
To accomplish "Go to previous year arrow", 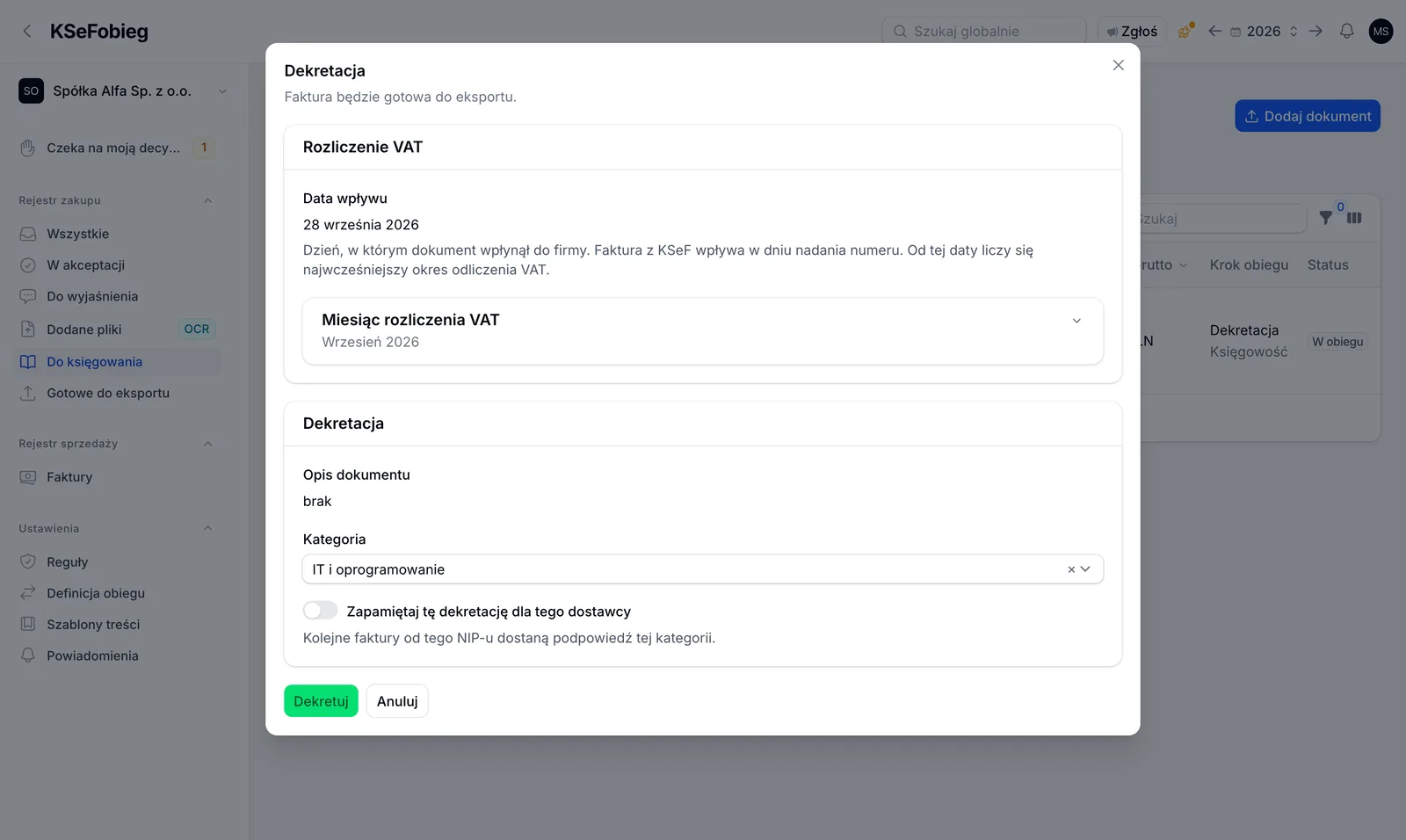I will tap(1214, 32).
